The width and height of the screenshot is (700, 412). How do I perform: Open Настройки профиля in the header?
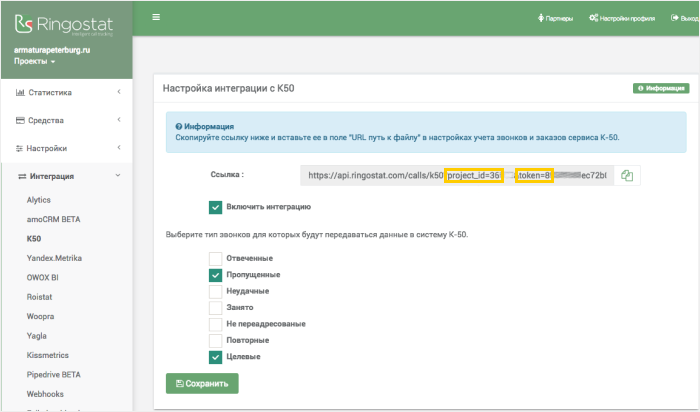(x=630, y=18)
